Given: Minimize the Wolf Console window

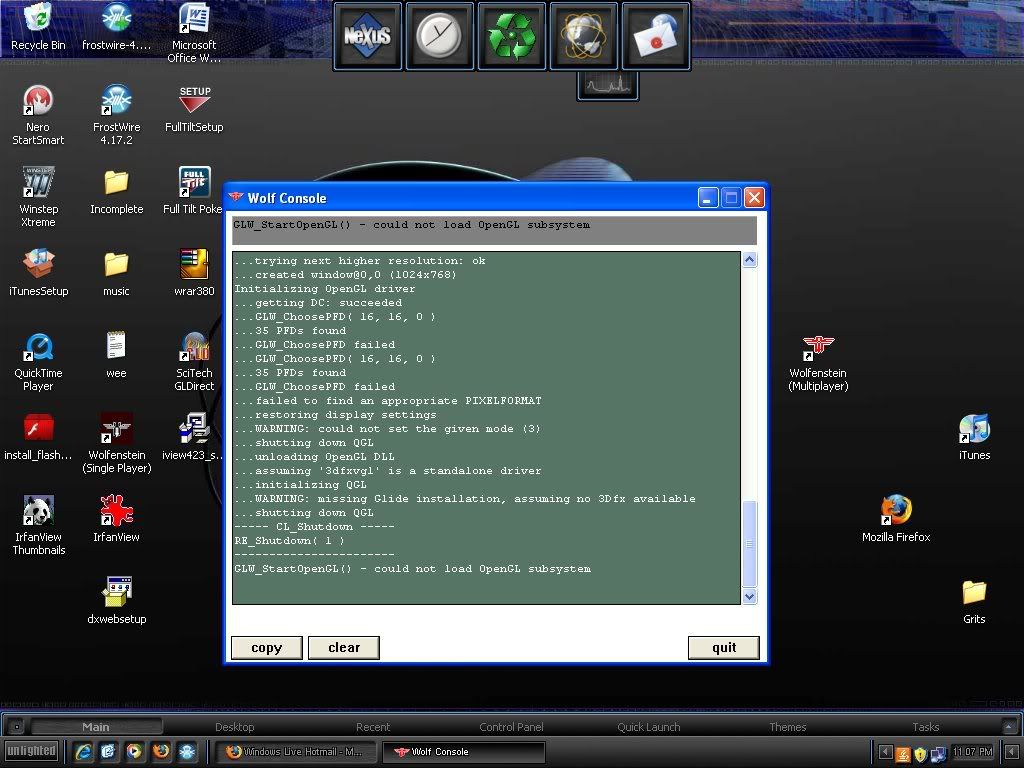Looking at the screenshot, I should pyautogui.click(x=708, y=198).
